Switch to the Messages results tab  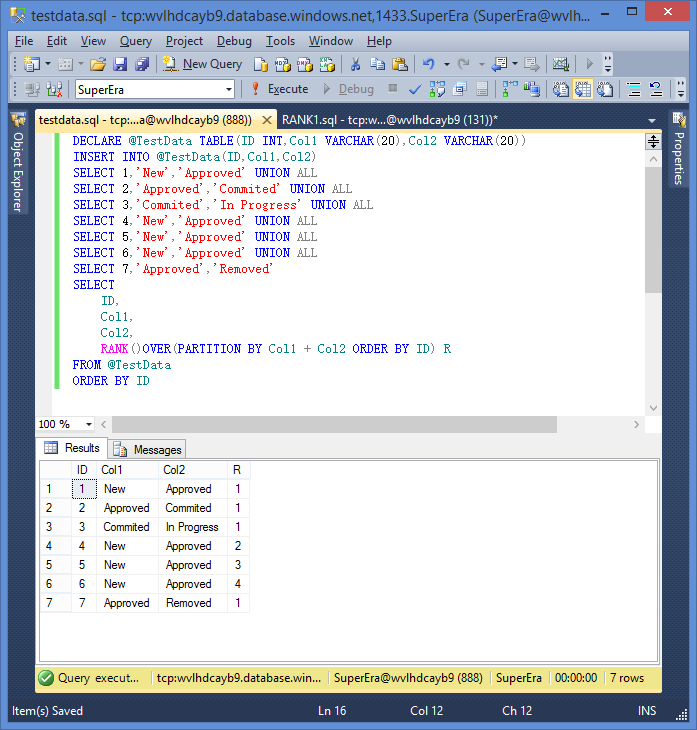(x=149, y=450)
